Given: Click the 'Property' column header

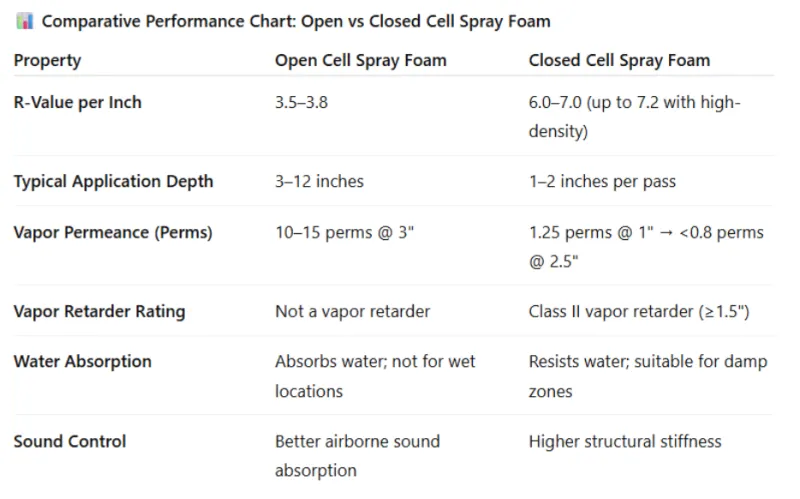Looking at the screenshot, I should pos(47,60).
